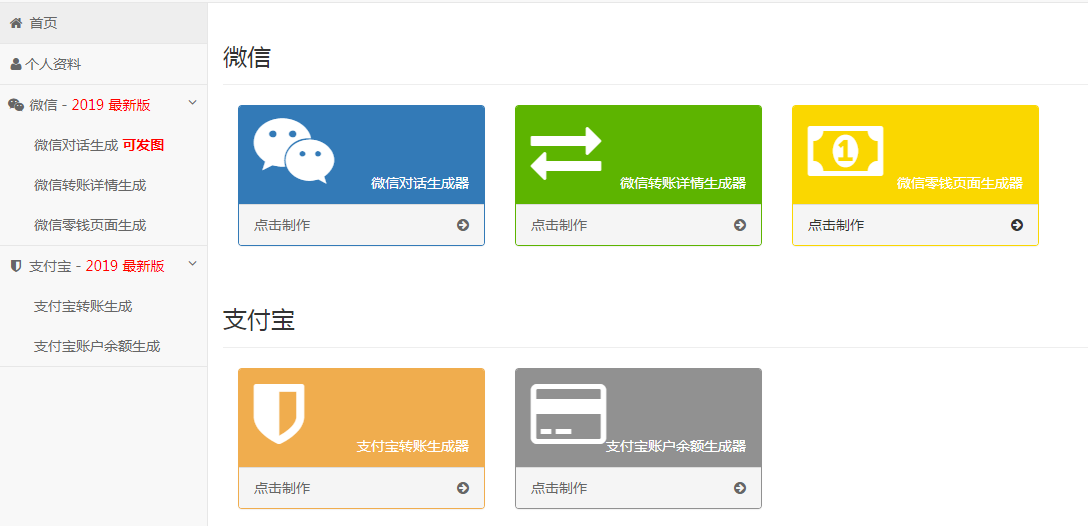Image resolution: width=1088 pixels, height=526 pixels.
Task: Open 支付宝账户余额生成 sidebar item
Action: (x=103, y=346)
